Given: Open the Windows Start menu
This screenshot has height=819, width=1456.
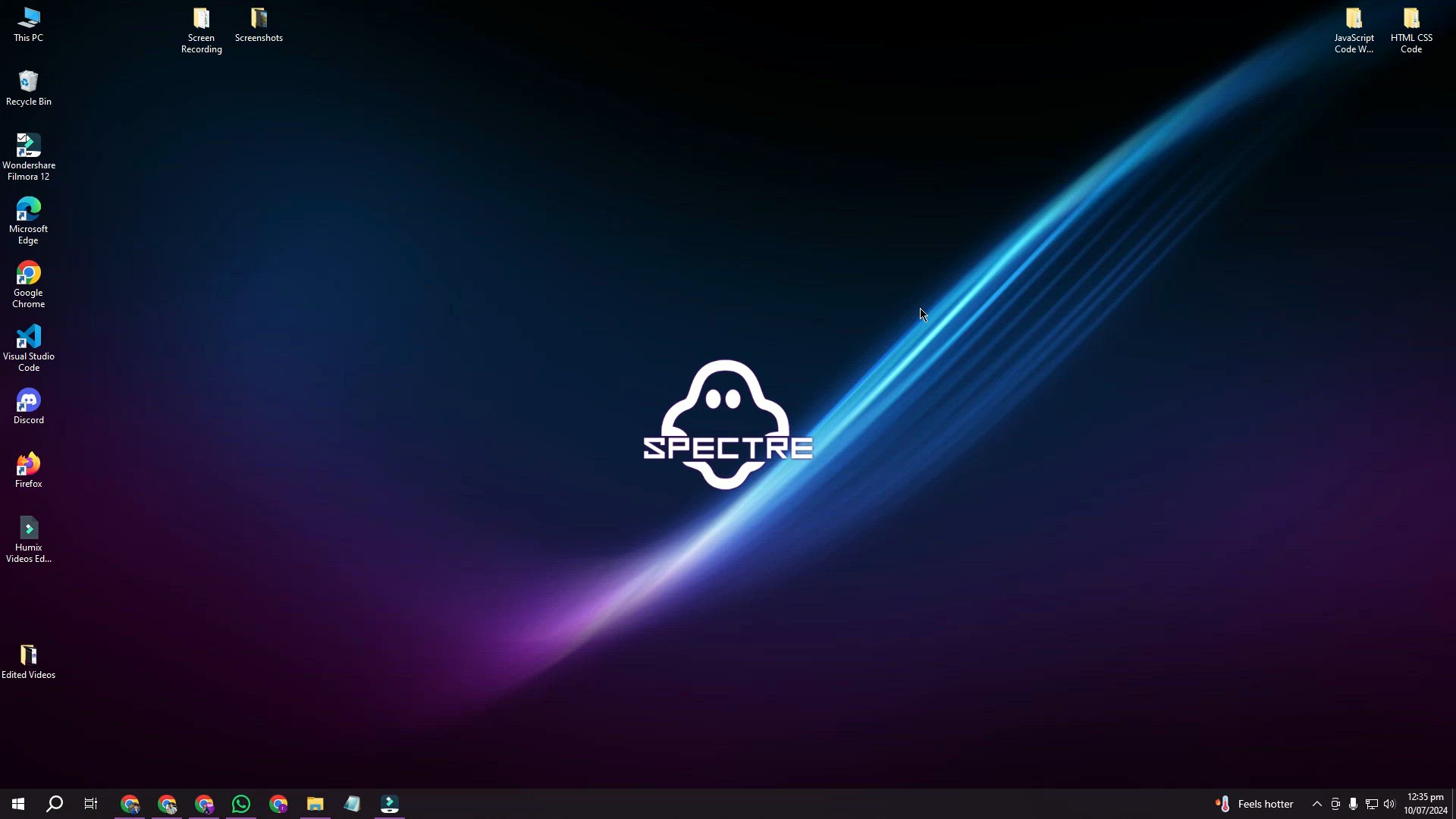Looking at the screenshot, I should click(18, 804).
